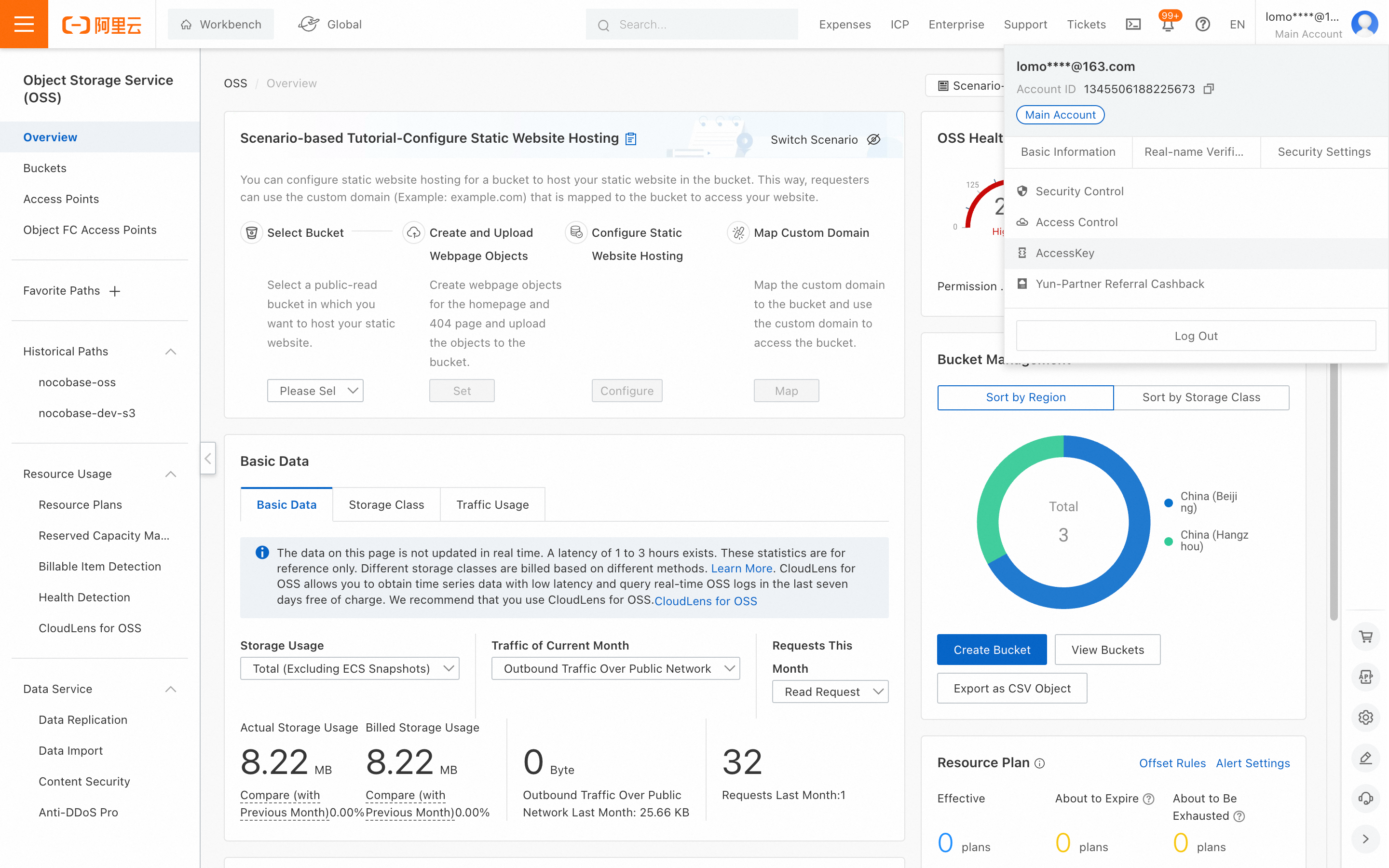Open the Read Request dropdown
1389x868 pixels.
[830, 692]
